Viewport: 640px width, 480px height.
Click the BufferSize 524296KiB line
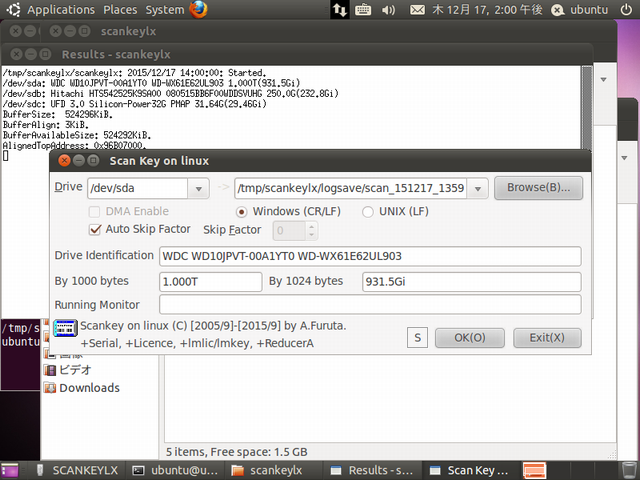[x=58, y=114]
